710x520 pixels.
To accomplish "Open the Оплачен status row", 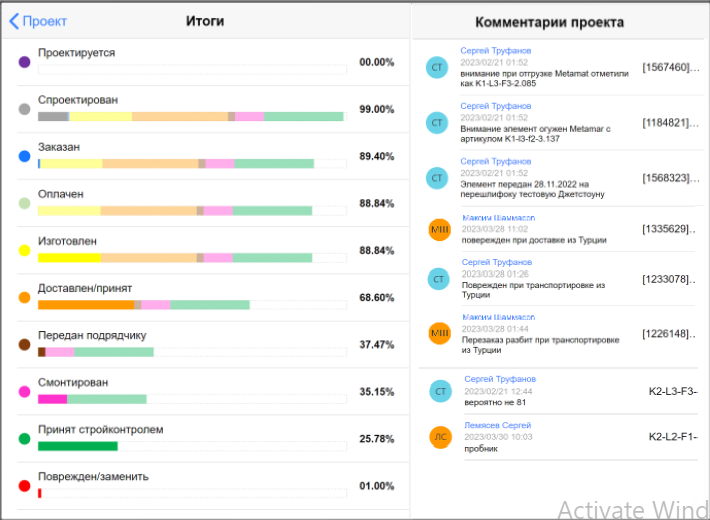I will (x=213, y=203).
